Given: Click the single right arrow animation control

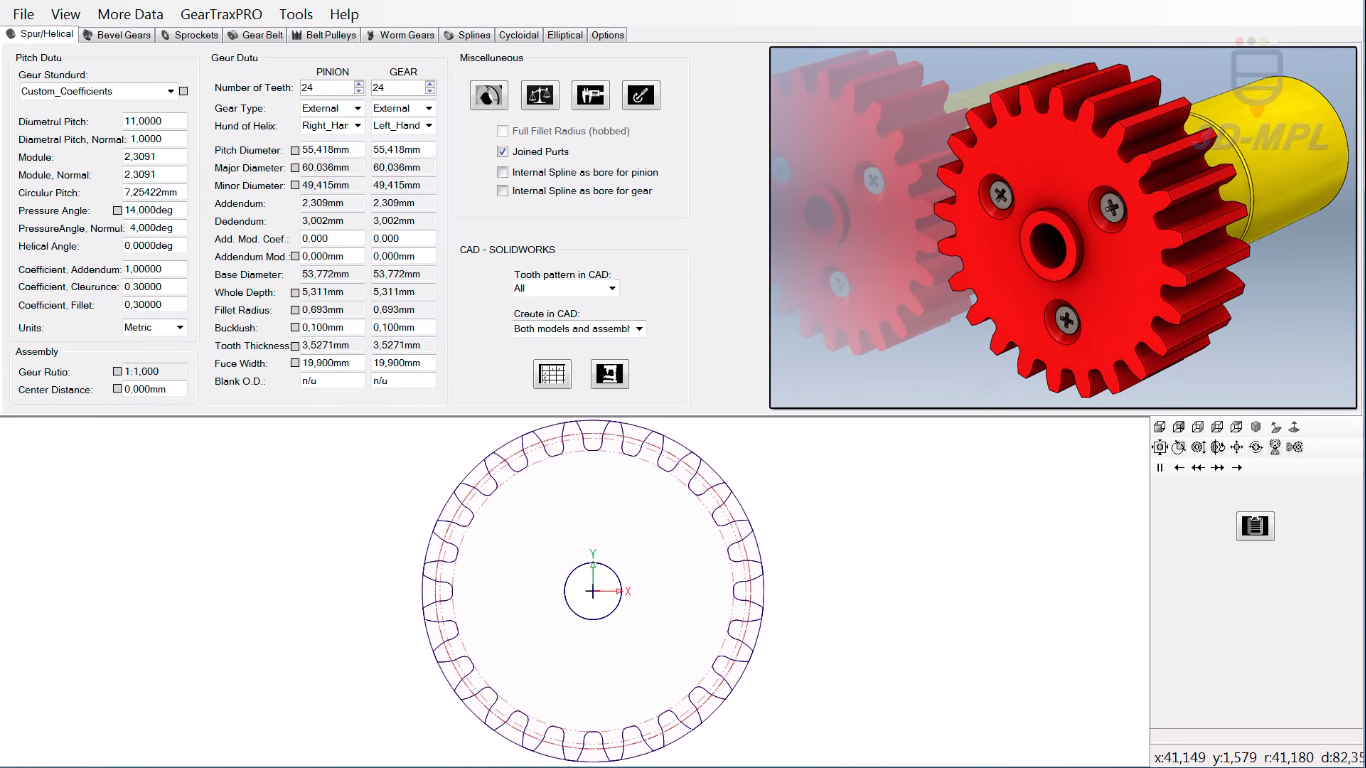Looking at the screenshot, I should (1237, 467).
